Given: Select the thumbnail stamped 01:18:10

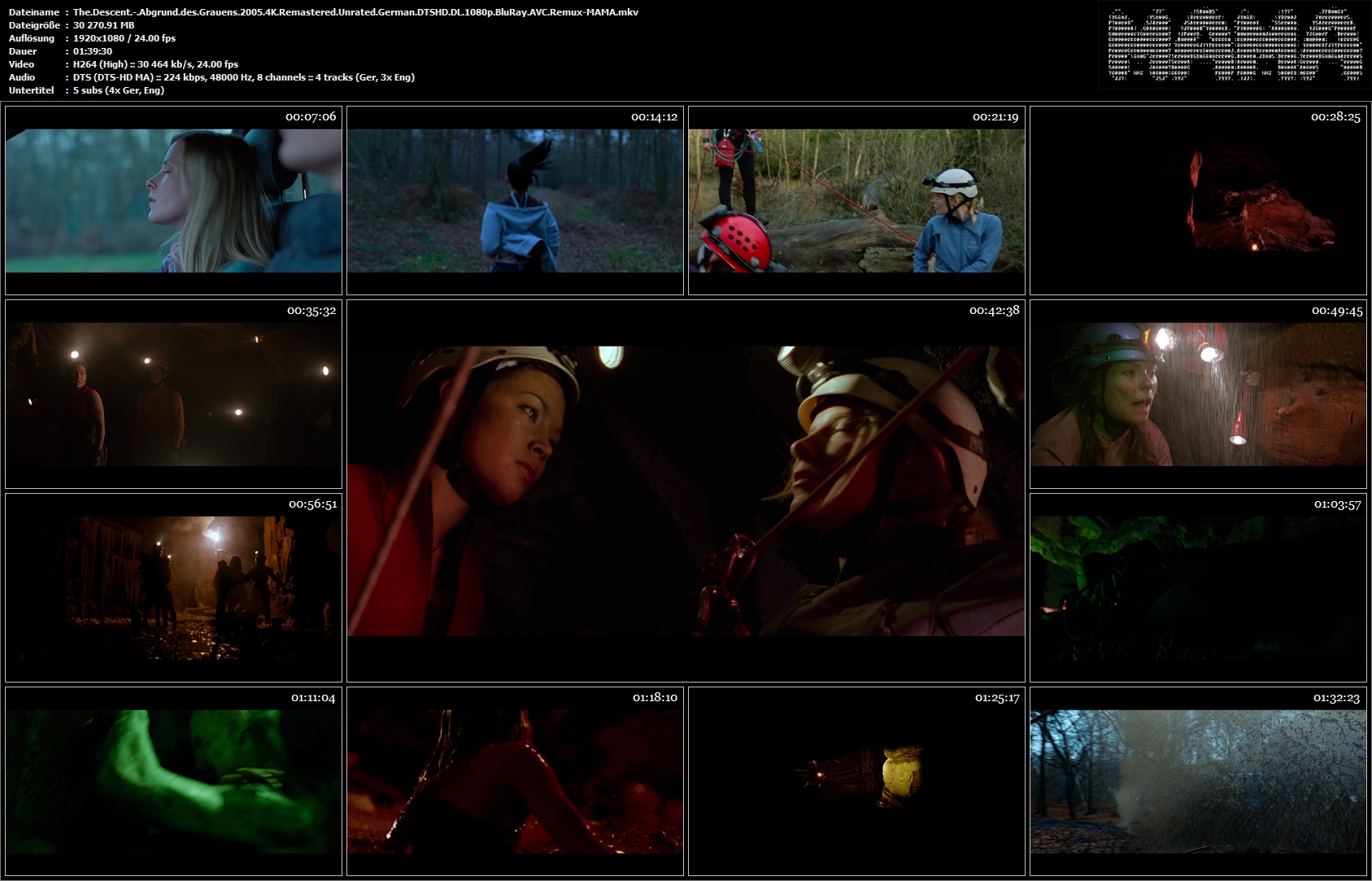Looking at the screenshot, I should point(515,781).
